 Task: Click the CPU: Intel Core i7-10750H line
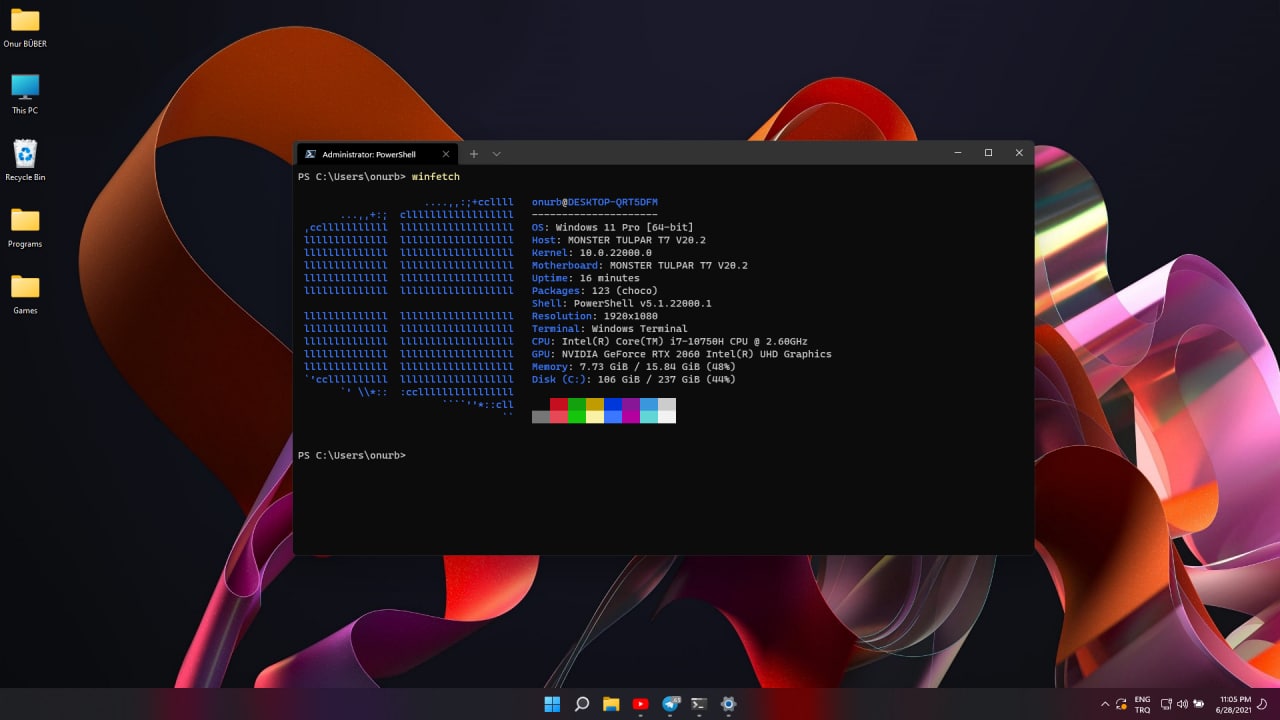coord(670,342)
